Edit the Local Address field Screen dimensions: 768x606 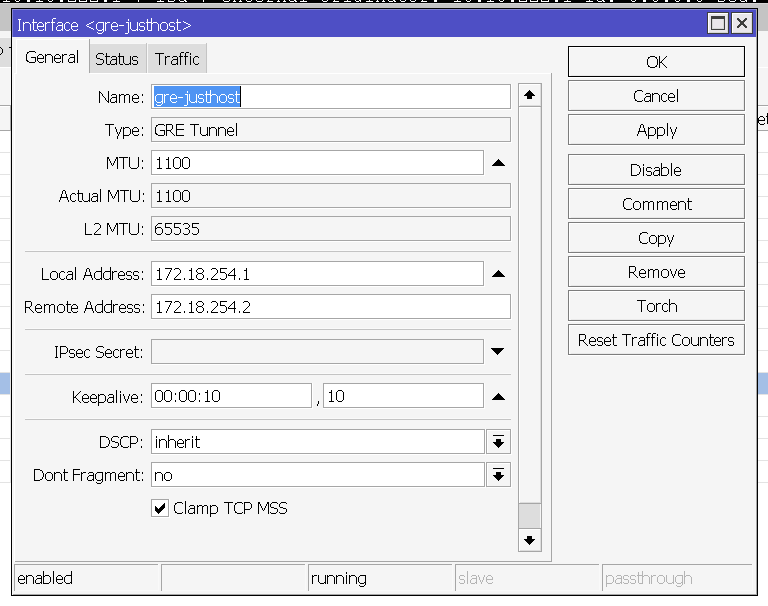(x=317, y=274)
